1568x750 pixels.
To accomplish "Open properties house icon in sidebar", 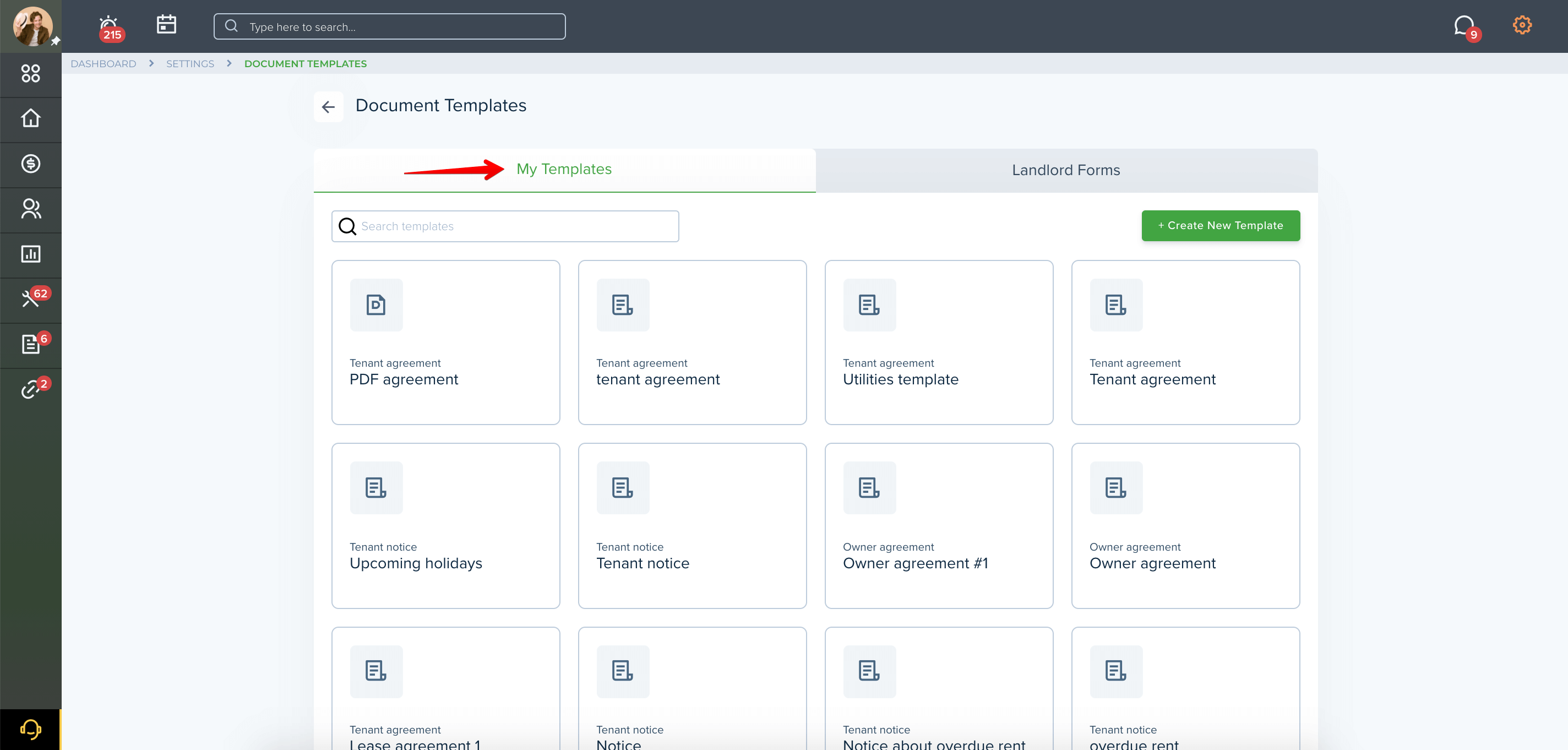I will [30, 118].
